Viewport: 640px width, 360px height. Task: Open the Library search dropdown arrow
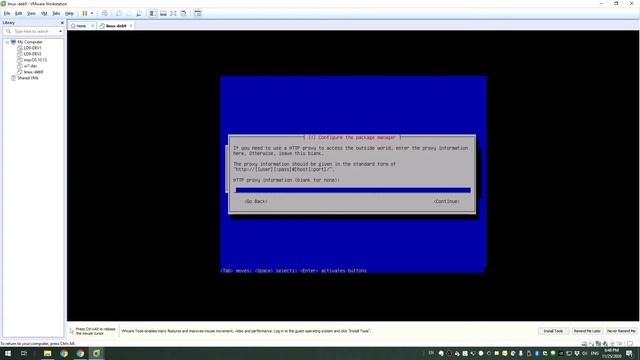pos(60,31)
